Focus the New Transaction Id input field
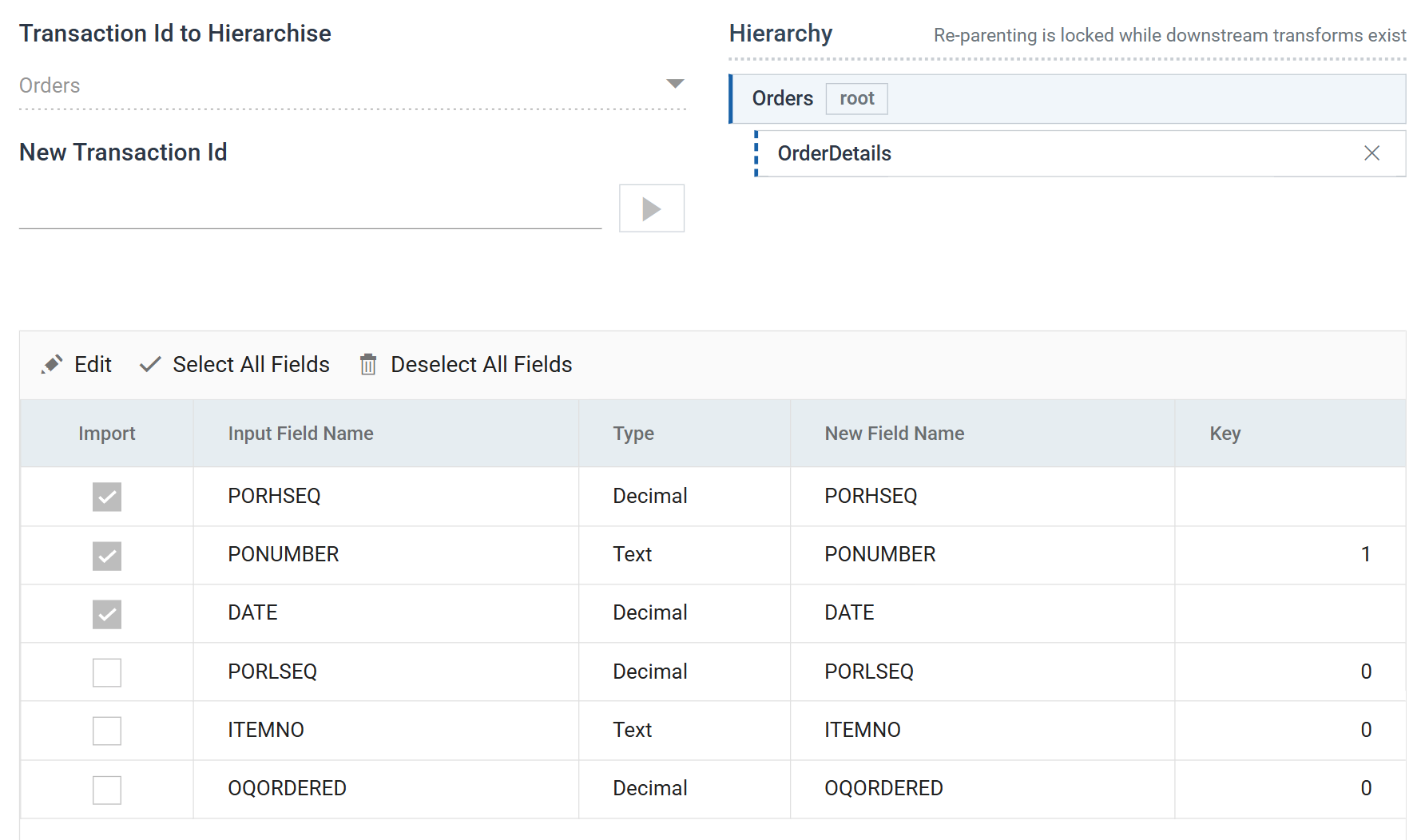 point(310,209)
